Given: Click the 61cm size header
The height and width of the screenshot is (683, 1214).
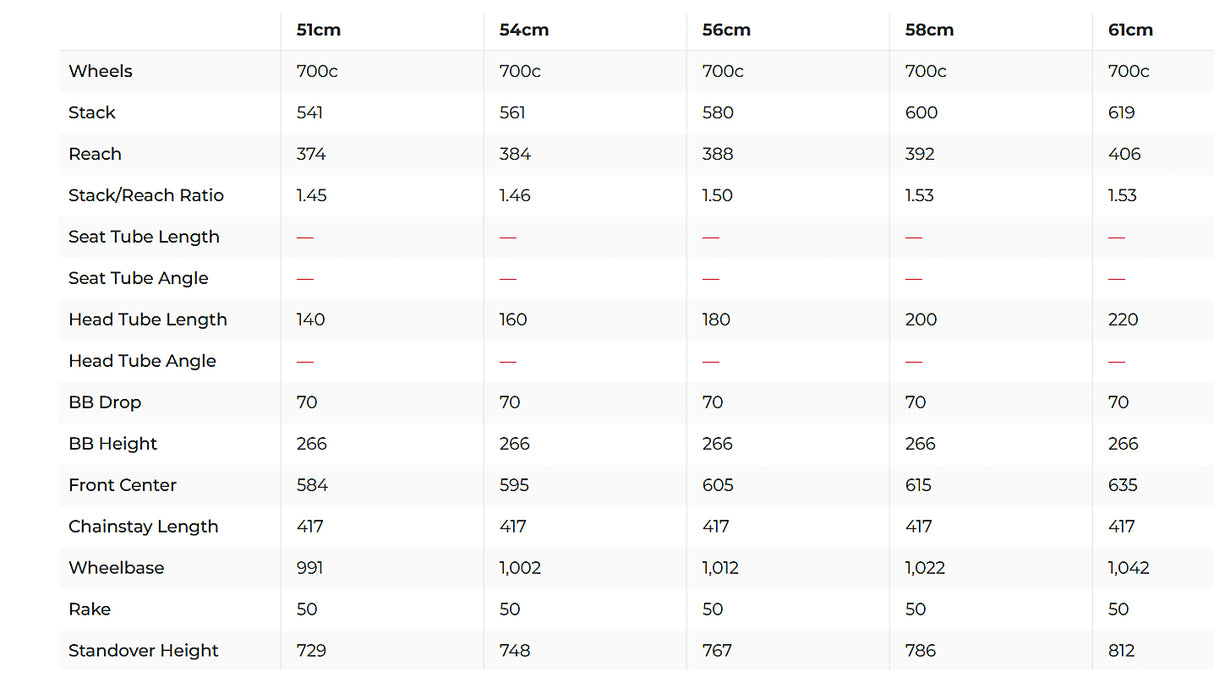Looking at the screenshot, I should 1130,30.
